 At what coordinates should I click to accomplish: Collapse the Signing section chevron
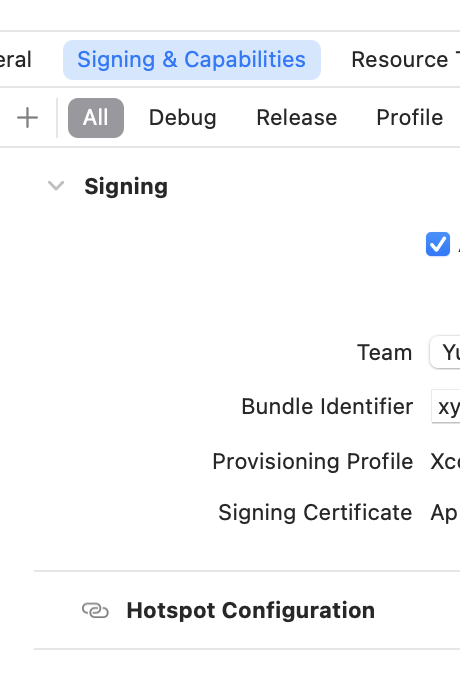click(x=56, y=186)
